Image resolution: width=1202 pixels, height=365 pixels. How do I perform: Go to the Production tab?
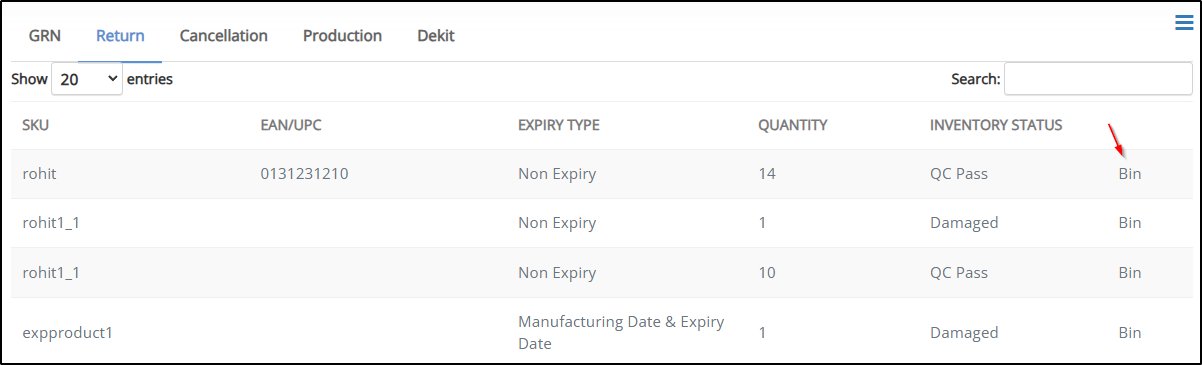tap(342, 36)
